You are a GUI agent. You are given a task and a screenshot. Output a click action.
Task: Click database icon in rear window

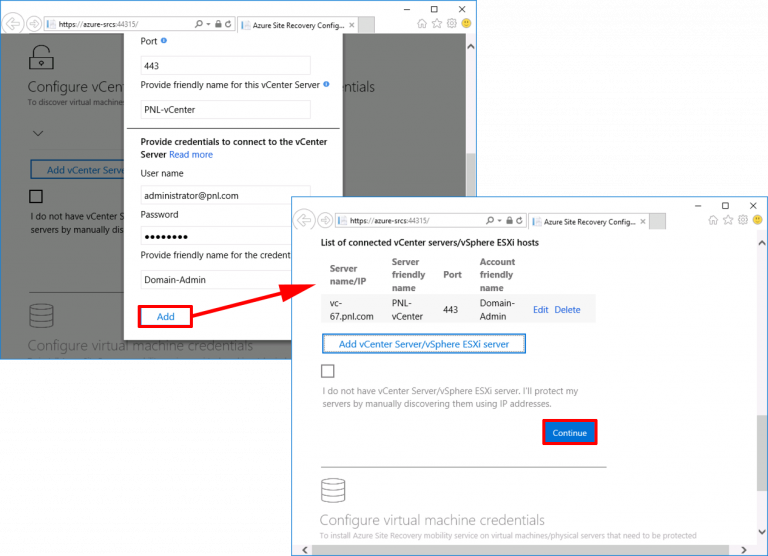[41, 315]
